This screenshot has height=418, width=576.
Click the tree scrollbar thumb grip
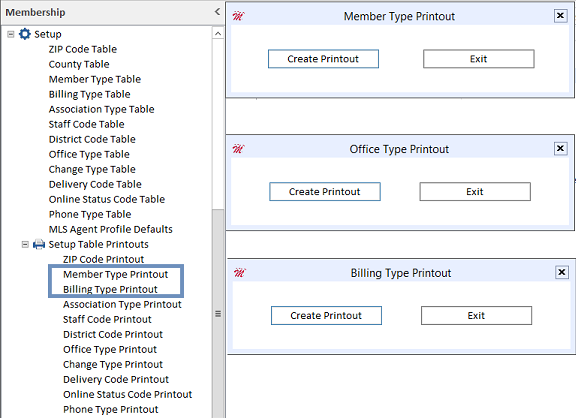point(218,314)
